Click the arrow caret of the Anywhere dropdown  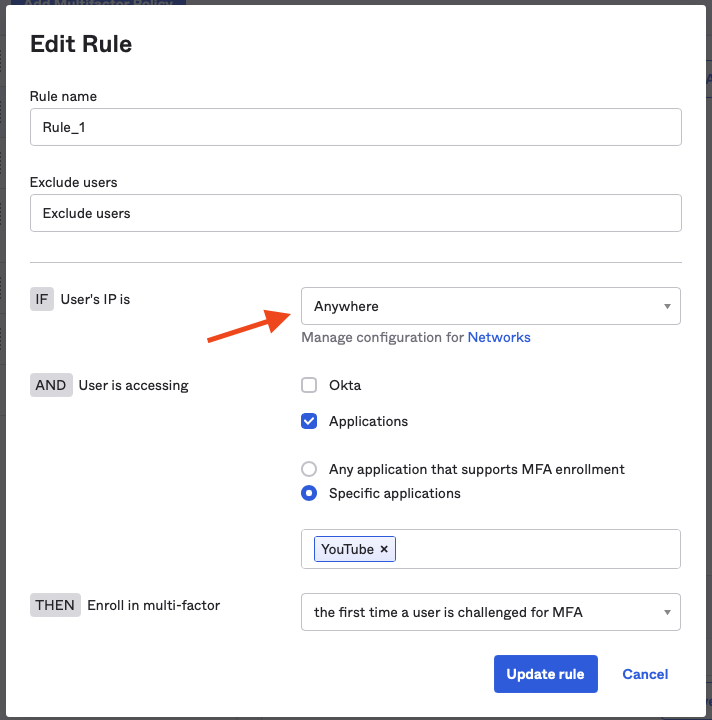click(x=667, y=306)
